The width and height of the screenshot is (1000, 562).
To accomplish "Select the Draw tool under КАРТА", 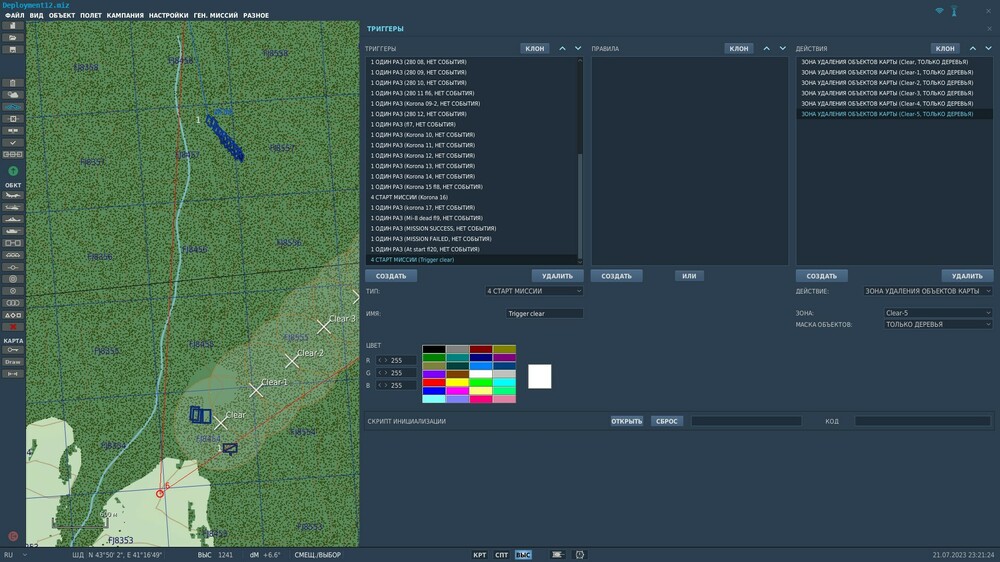I will tap(13, 362).
